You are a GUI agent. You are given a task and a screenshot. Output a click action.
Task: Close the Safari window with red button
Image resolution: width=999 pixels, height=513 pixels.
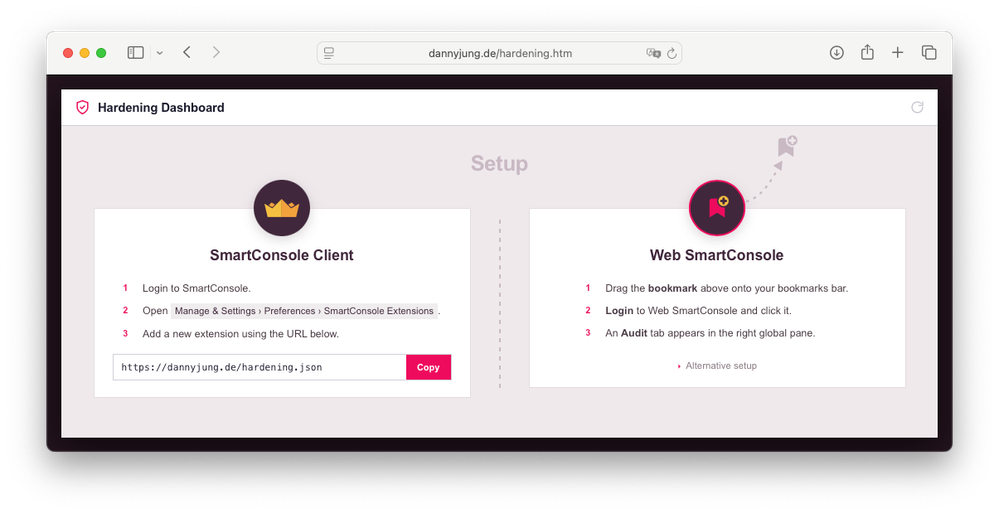(x=68, y=53)
